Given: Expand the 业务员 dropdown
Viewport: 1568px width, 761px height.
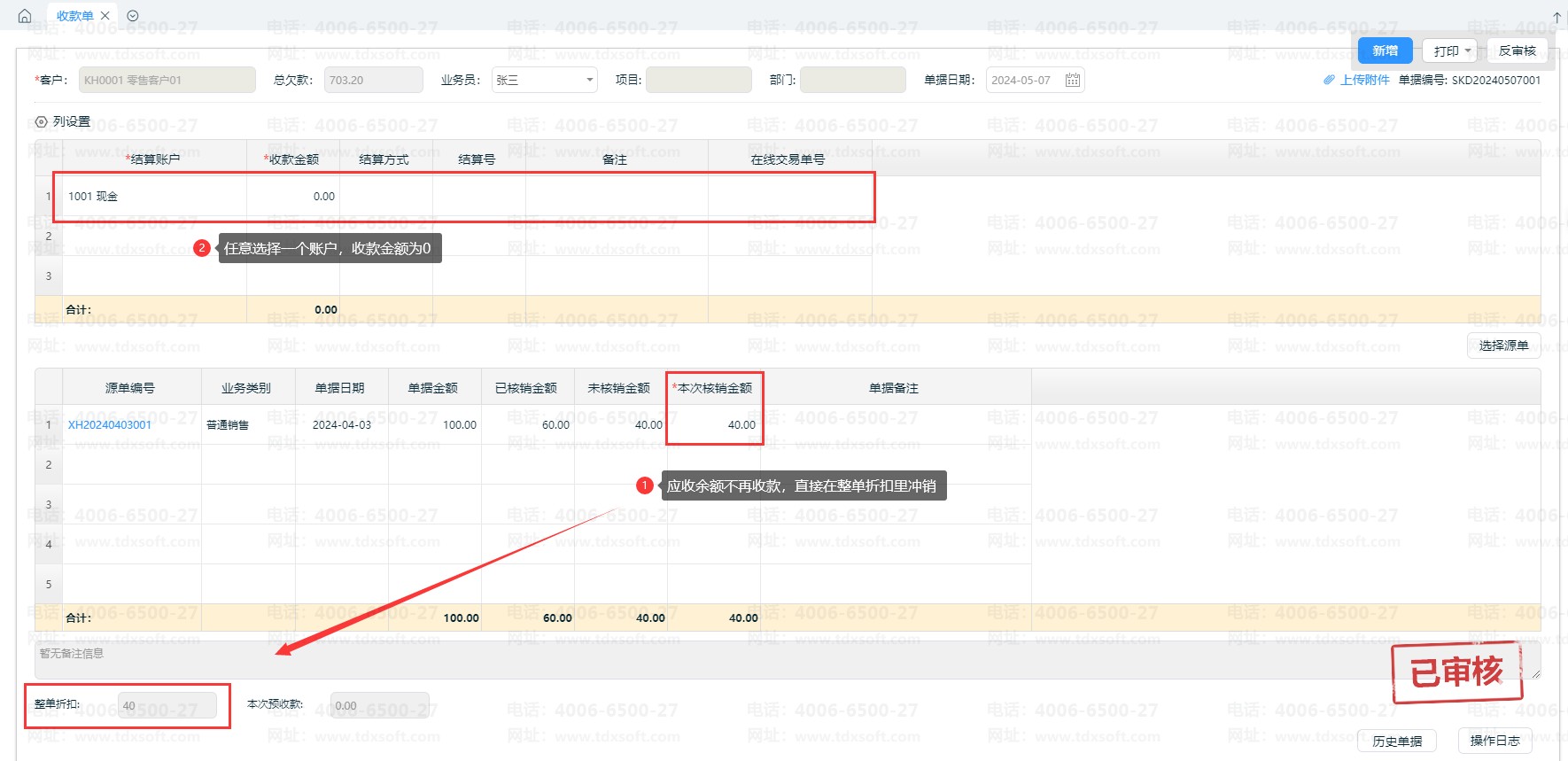Looking at the screenshot, I should coord(589,81).
